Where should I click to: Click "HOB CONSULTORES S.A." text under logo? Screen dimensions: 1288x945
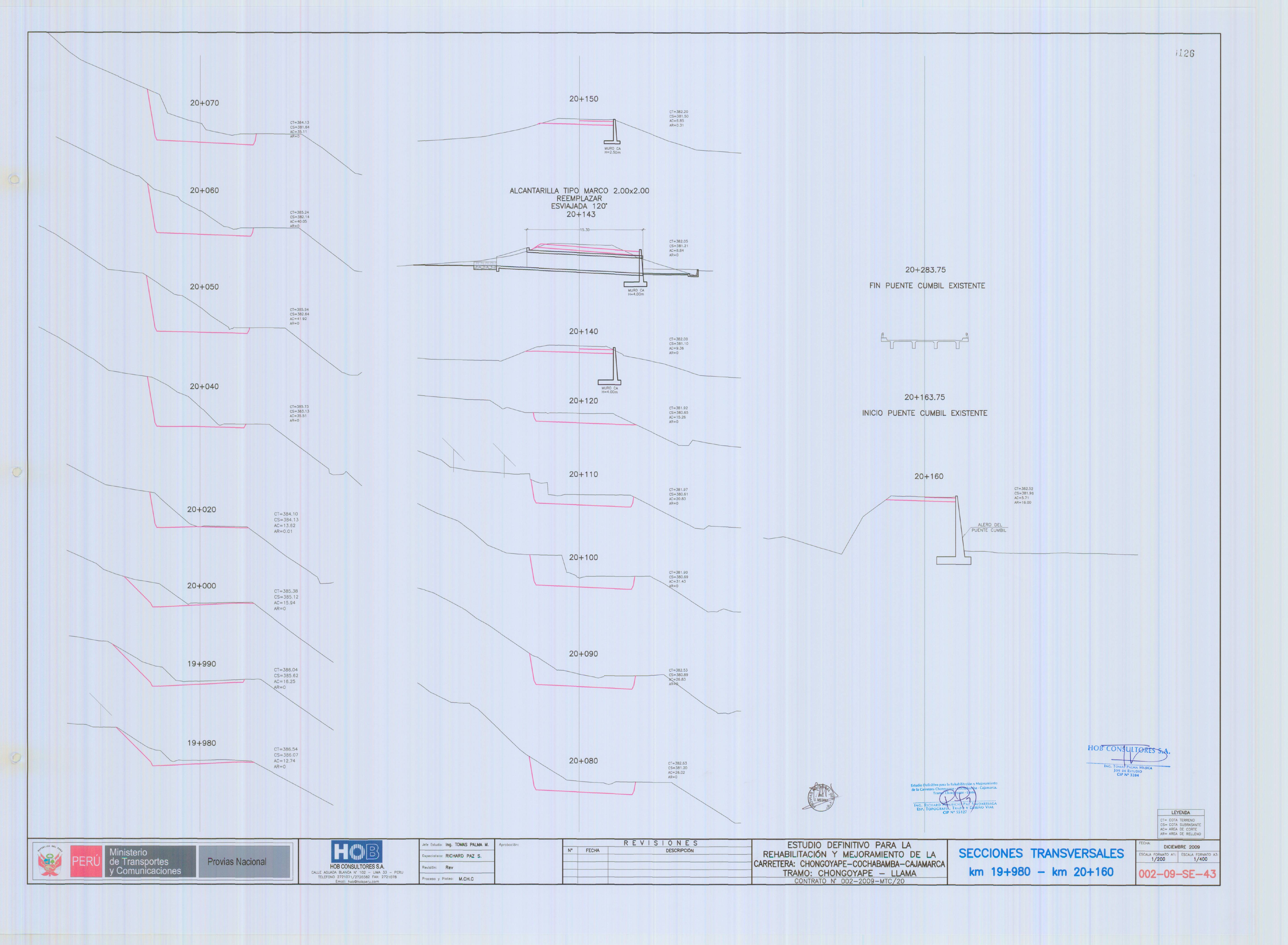coord(357,867)
